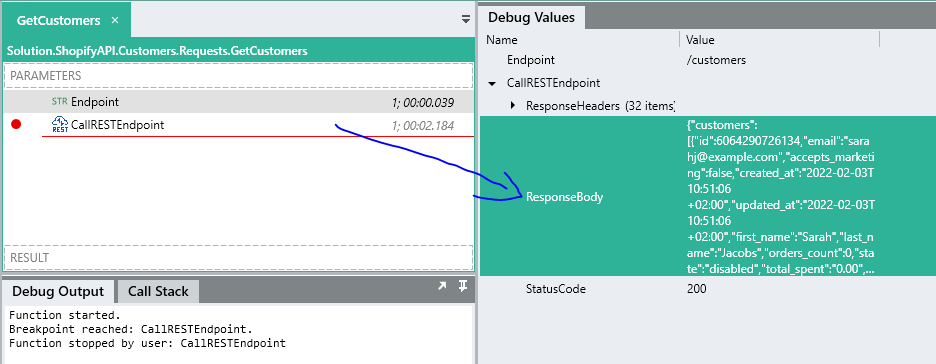Expand the ResponseHeaders node
This screenshot has height=364, width=936.
coord(513,106)
